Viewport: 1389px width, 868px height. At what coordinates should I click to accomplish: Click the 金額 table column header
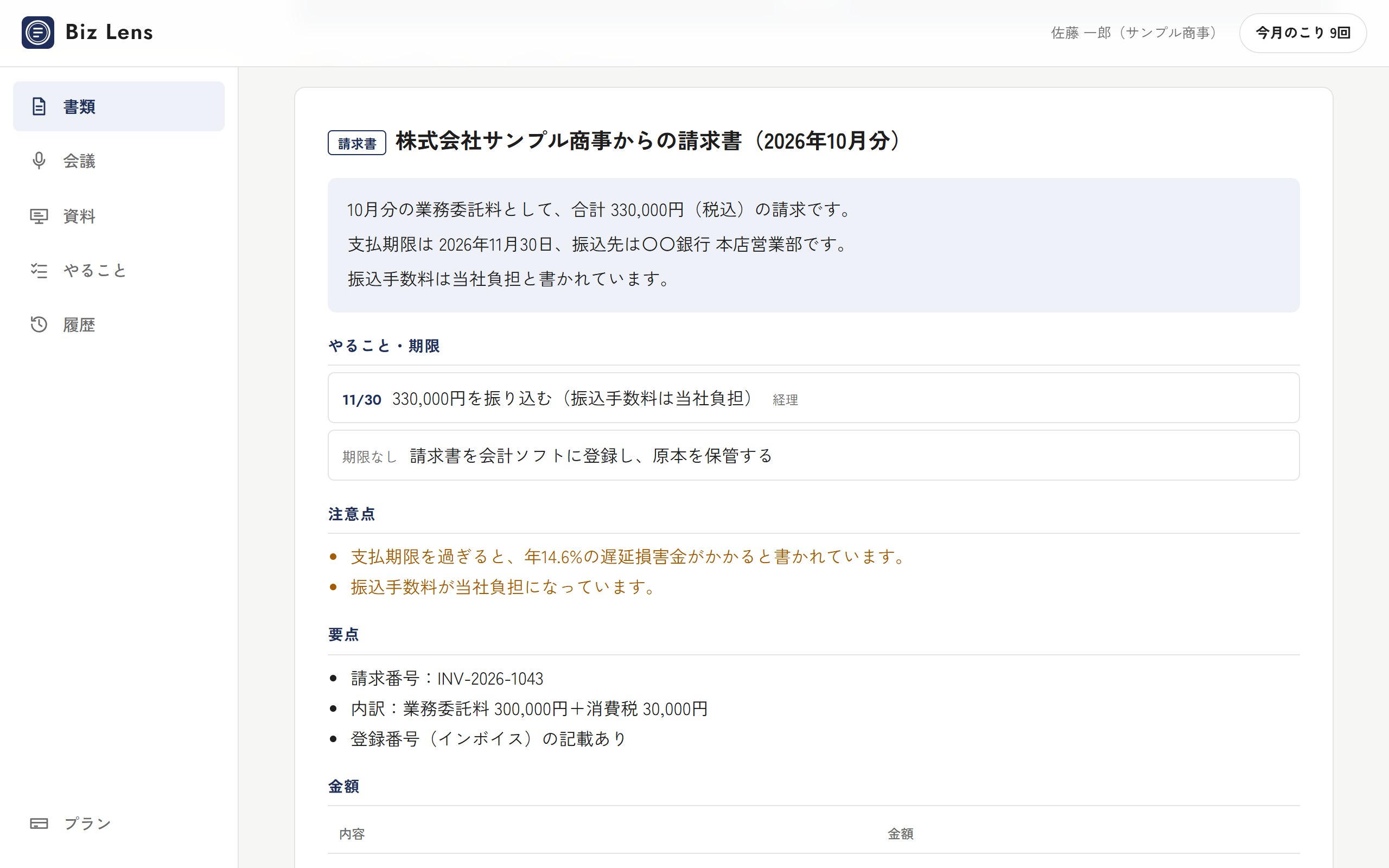tap(901, 834)
